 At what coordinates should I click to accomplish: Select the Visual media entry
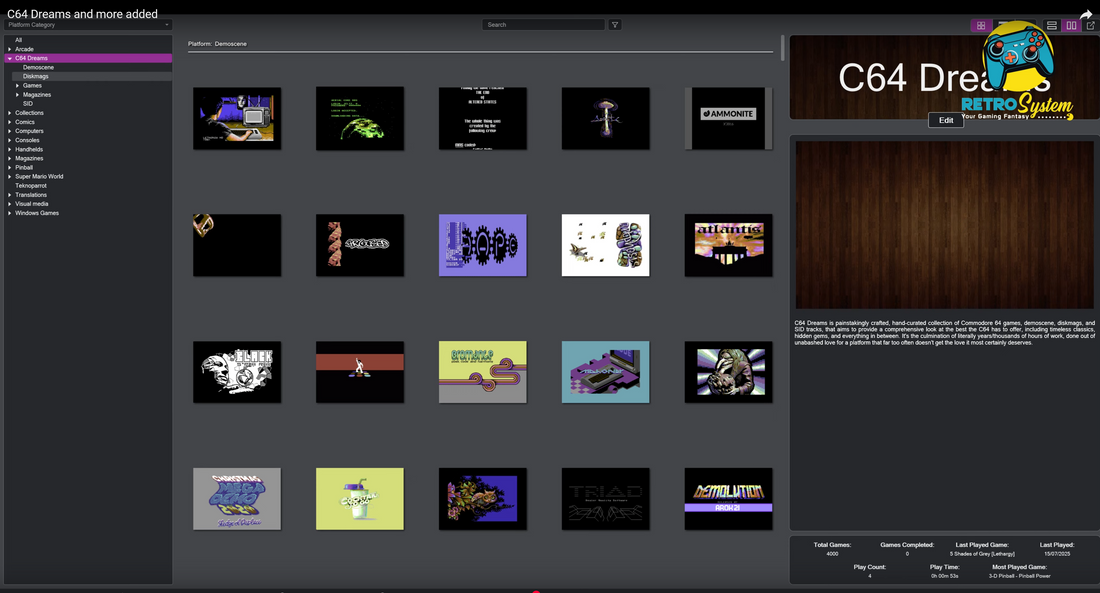pos(32,204)
